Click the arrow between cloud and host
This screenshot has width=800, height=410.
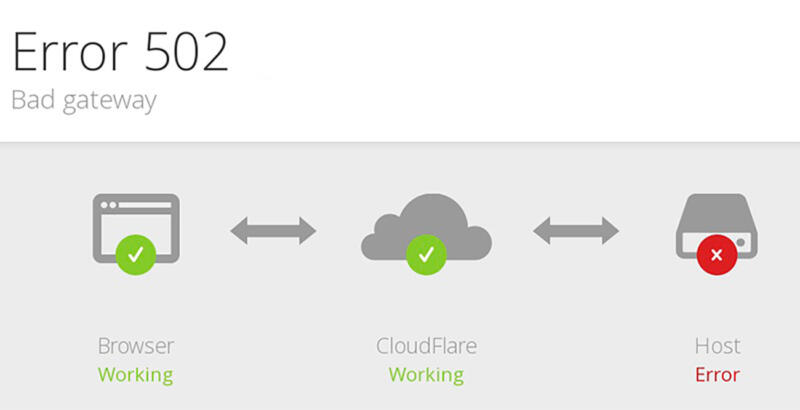(576, 230)
